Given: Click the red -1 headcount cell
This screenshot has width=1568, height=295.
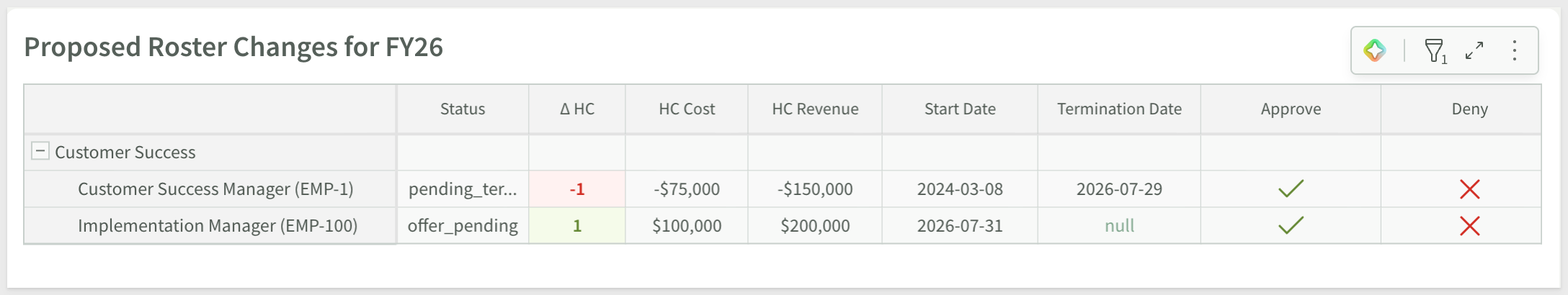Looking at the screenshot, I should pos(577,189).
